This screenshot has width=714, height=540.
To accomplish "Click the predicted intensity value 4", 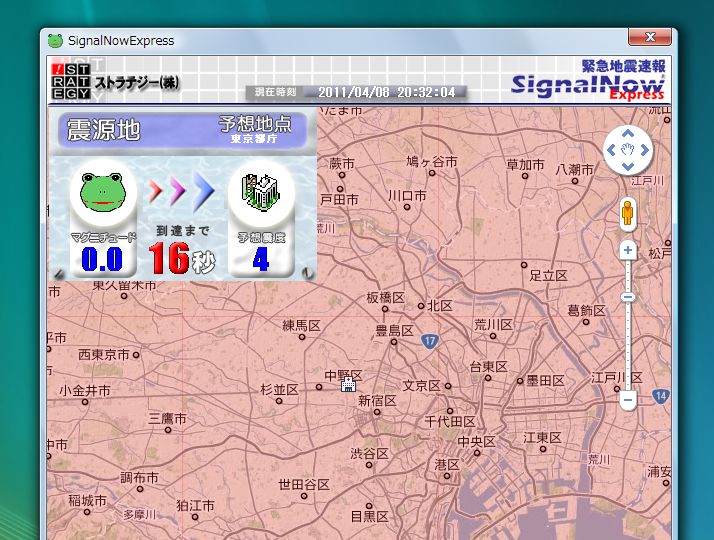I will [x=260, y=260].
